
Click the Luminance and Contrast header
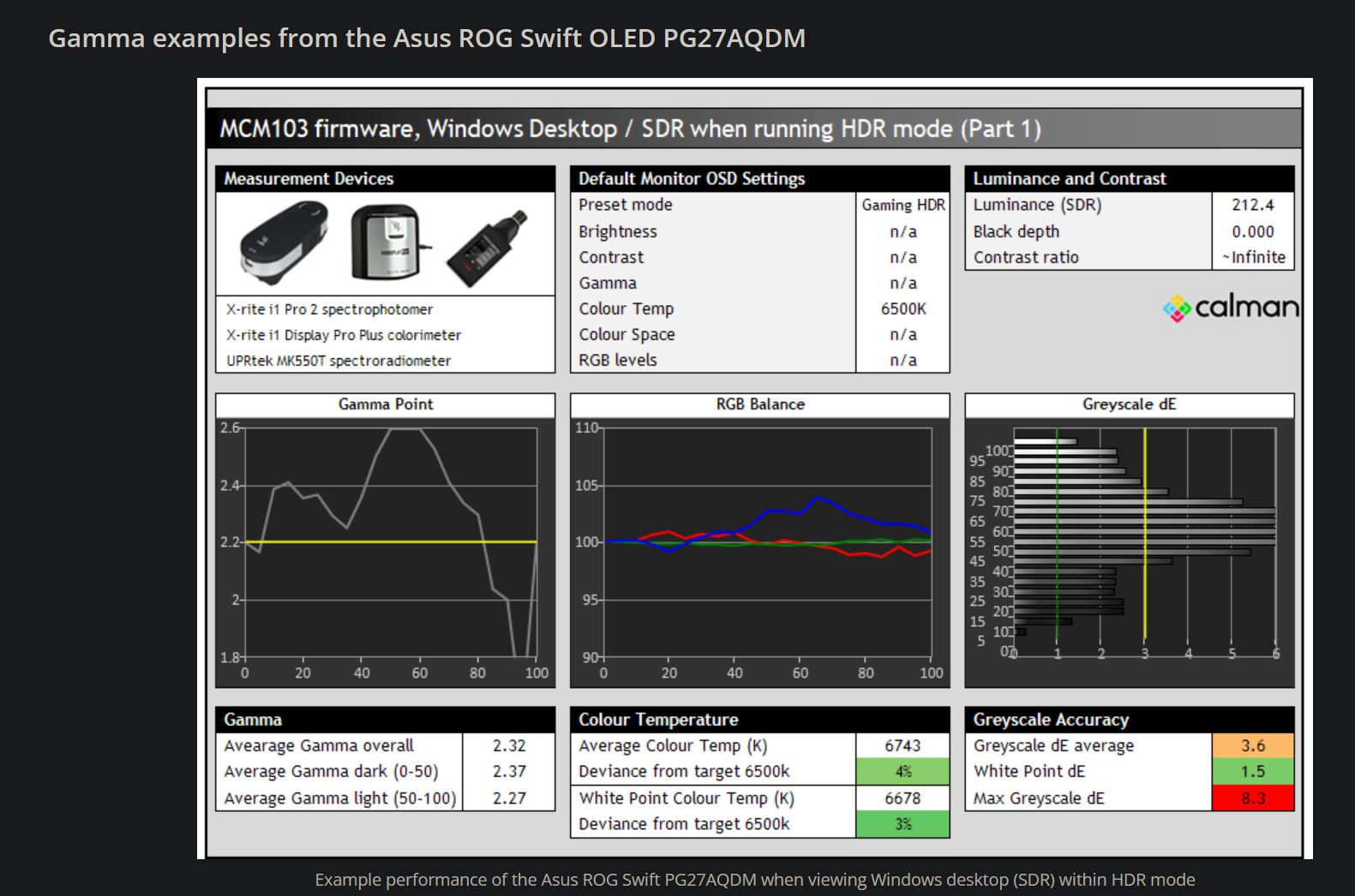click(1130, 178)
